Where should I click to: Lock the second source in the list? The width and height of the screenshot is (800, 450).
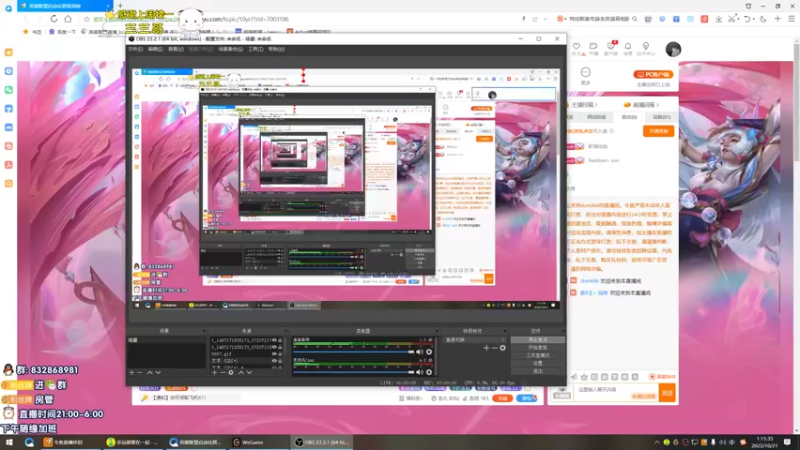[x=280, y=346]
